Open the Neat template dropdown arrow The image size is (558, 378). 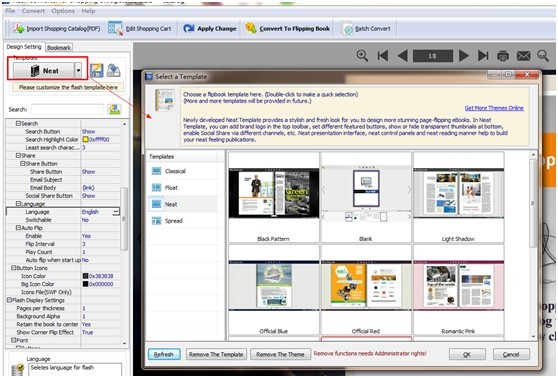pyautogui.click(x=78, y=70)
